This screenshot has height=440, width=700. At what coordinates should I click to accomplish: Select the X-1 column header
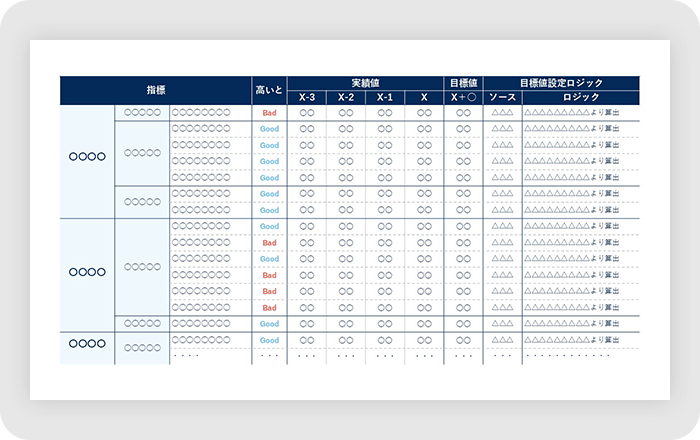(385, 97)
